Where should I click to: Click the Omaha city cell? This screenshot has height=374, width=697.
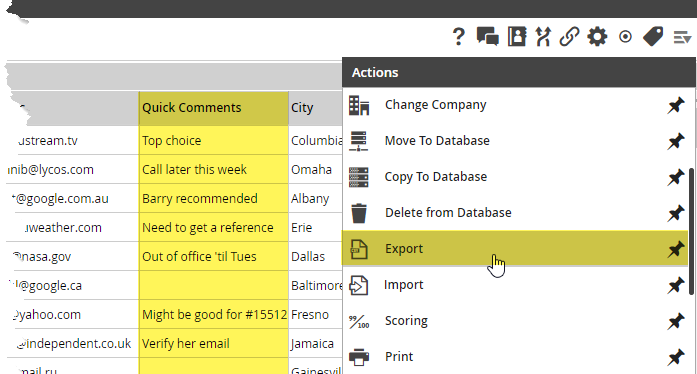click(316, 169)
